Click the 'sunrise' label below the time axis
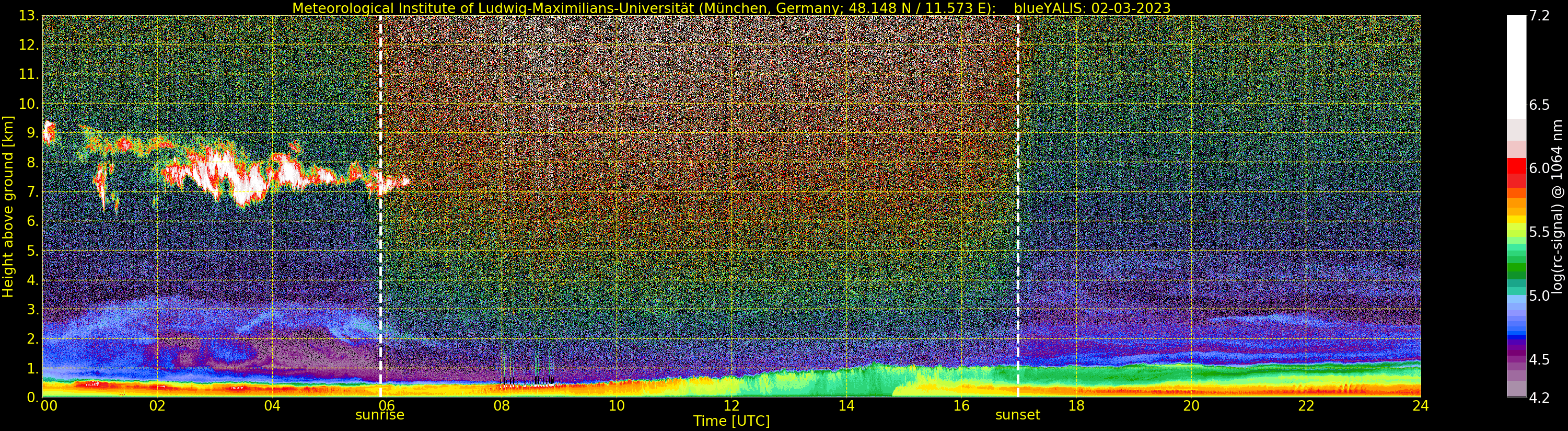 [380, 415]
